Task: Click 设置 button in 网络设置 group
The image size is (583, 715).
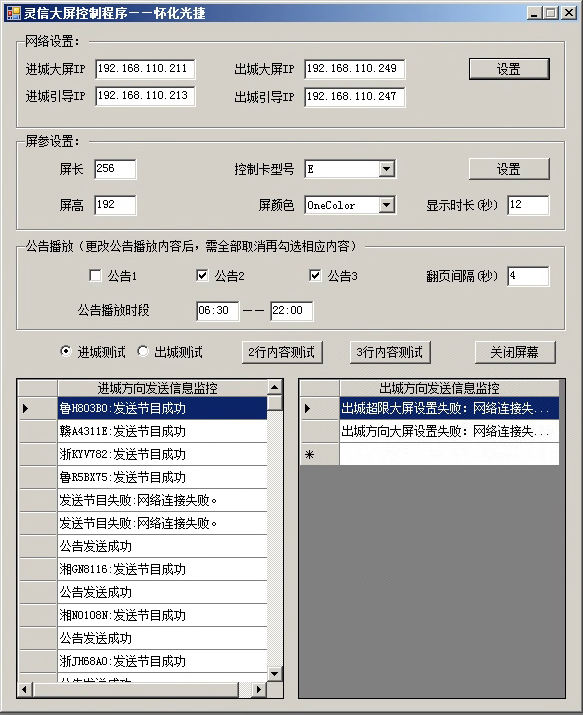Action: tap(509, 69)
